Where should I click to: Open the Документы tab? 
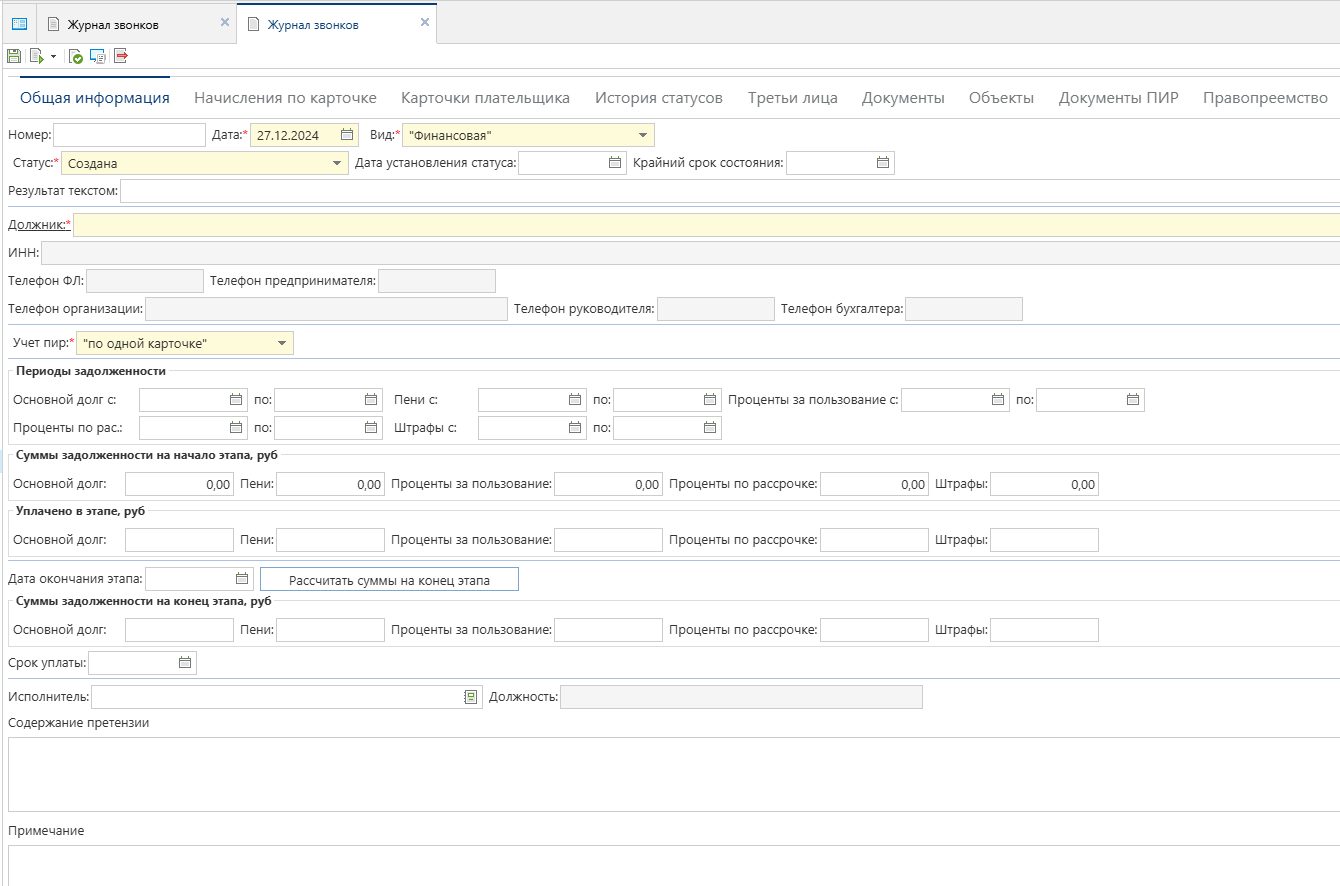coord(903,98)
